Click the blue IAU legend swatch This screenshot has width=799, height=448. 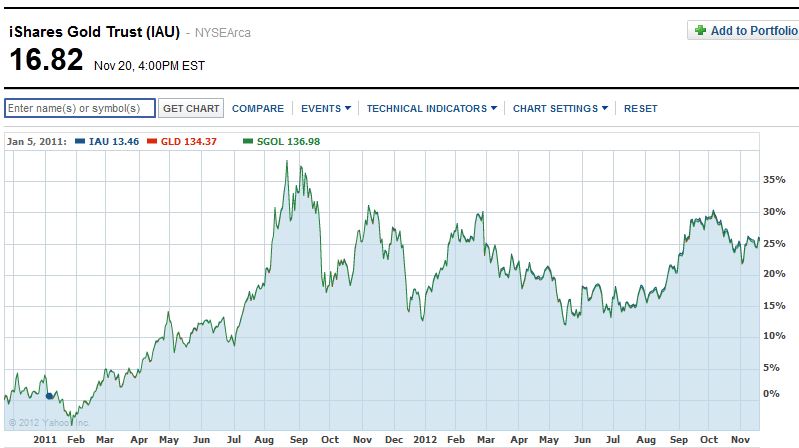click(79, 142)
